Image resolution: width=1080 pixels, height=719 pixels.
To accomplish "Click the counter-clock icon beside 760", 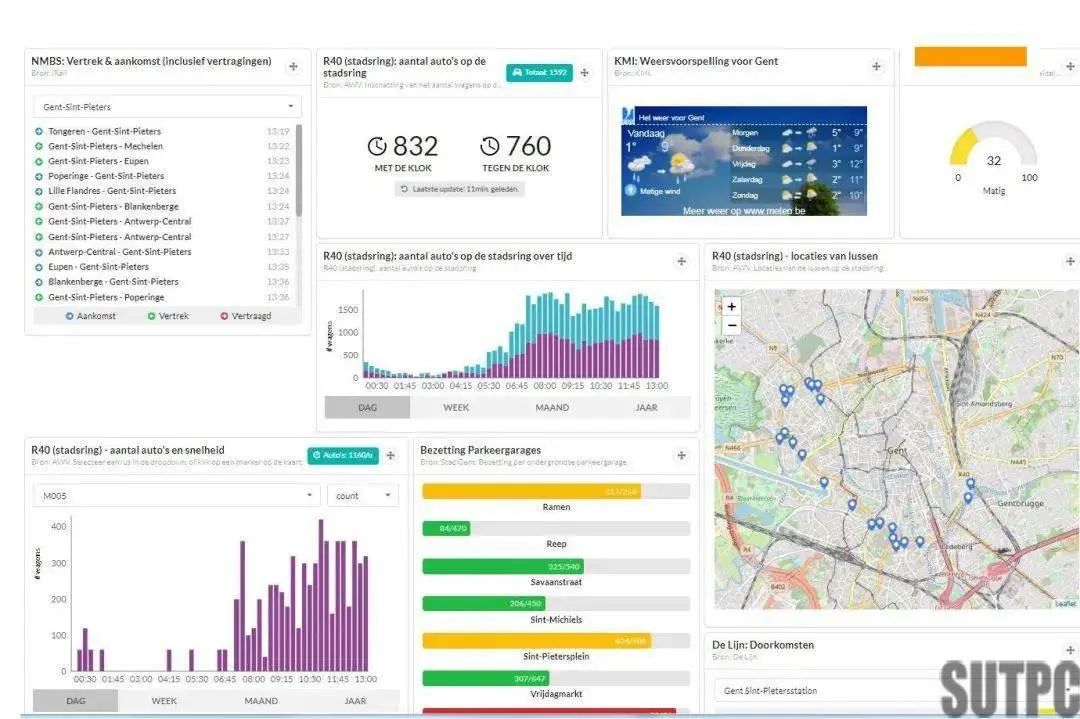I will click(x=490, y=146).
